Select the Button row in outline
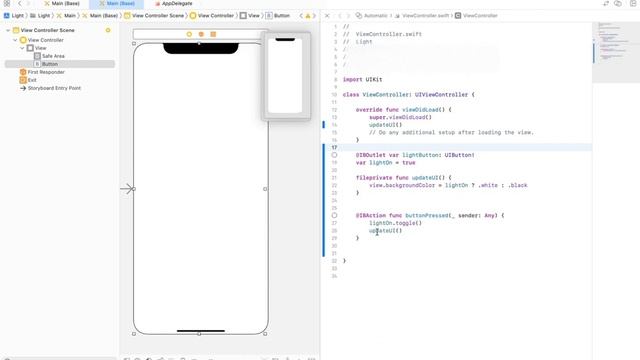The height and width of the screenshot is (360, 640). [60, 64]
